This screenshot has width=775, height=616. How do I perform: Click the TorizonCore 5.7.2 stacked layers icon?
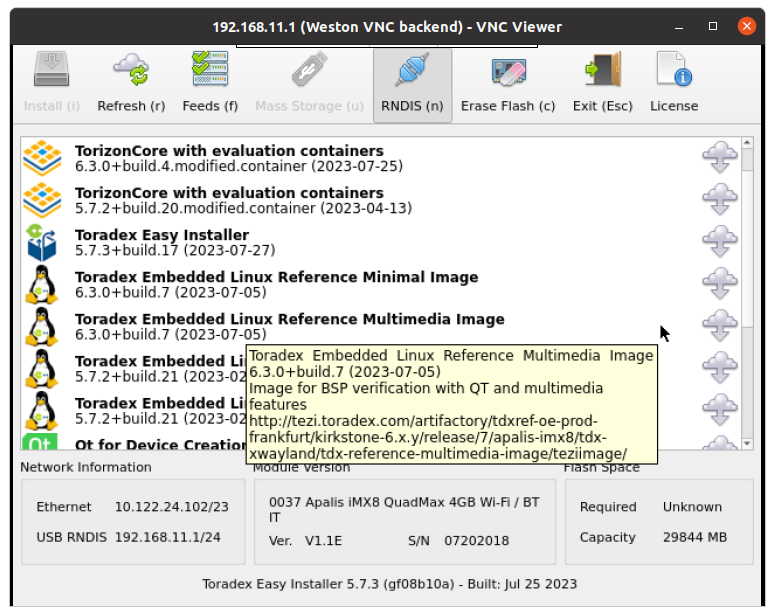42,200
